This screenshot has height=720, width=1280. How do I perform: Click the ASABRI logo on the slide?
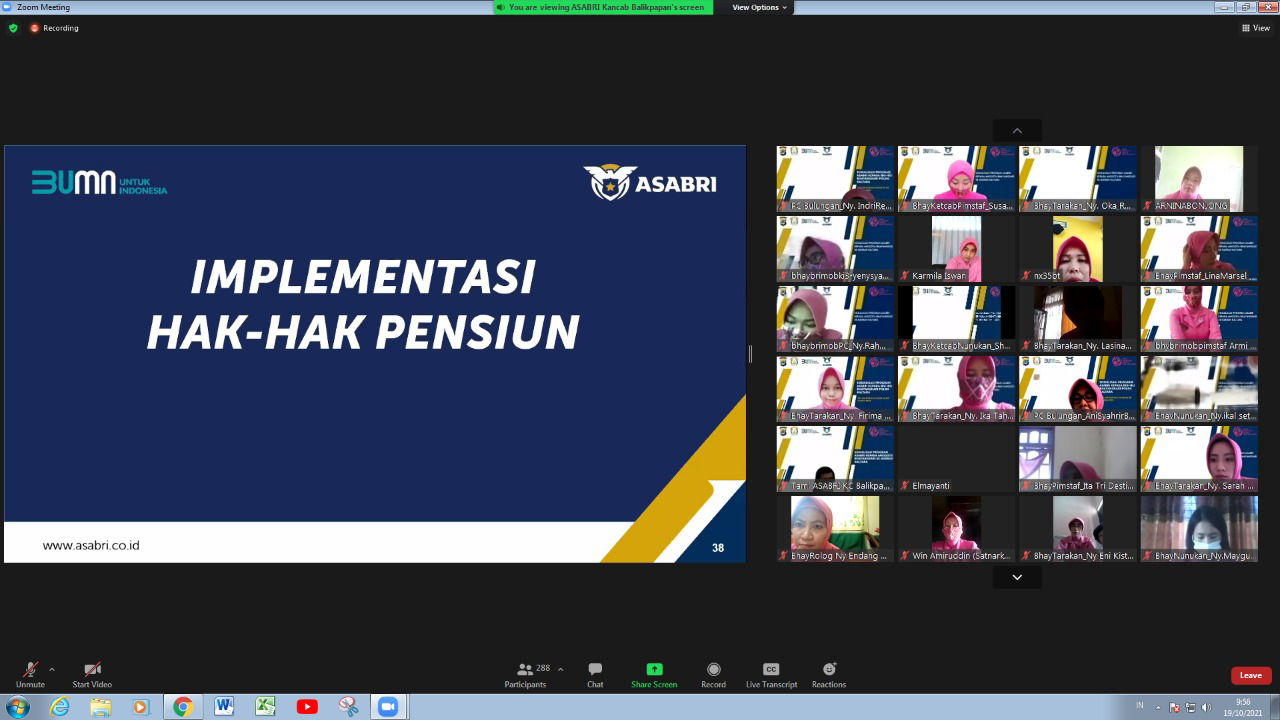tap(650, 183)
